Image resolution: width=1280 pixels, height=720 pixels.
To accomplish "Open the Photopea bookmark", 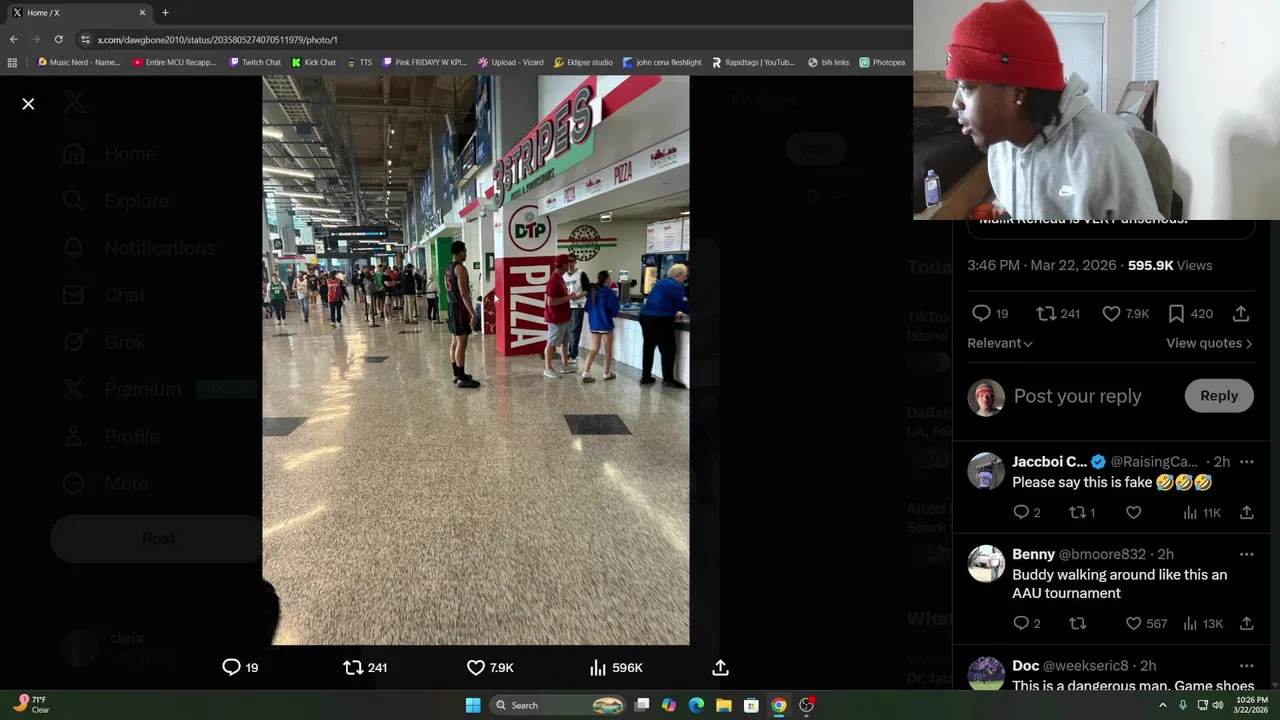I will pos(882,62).
